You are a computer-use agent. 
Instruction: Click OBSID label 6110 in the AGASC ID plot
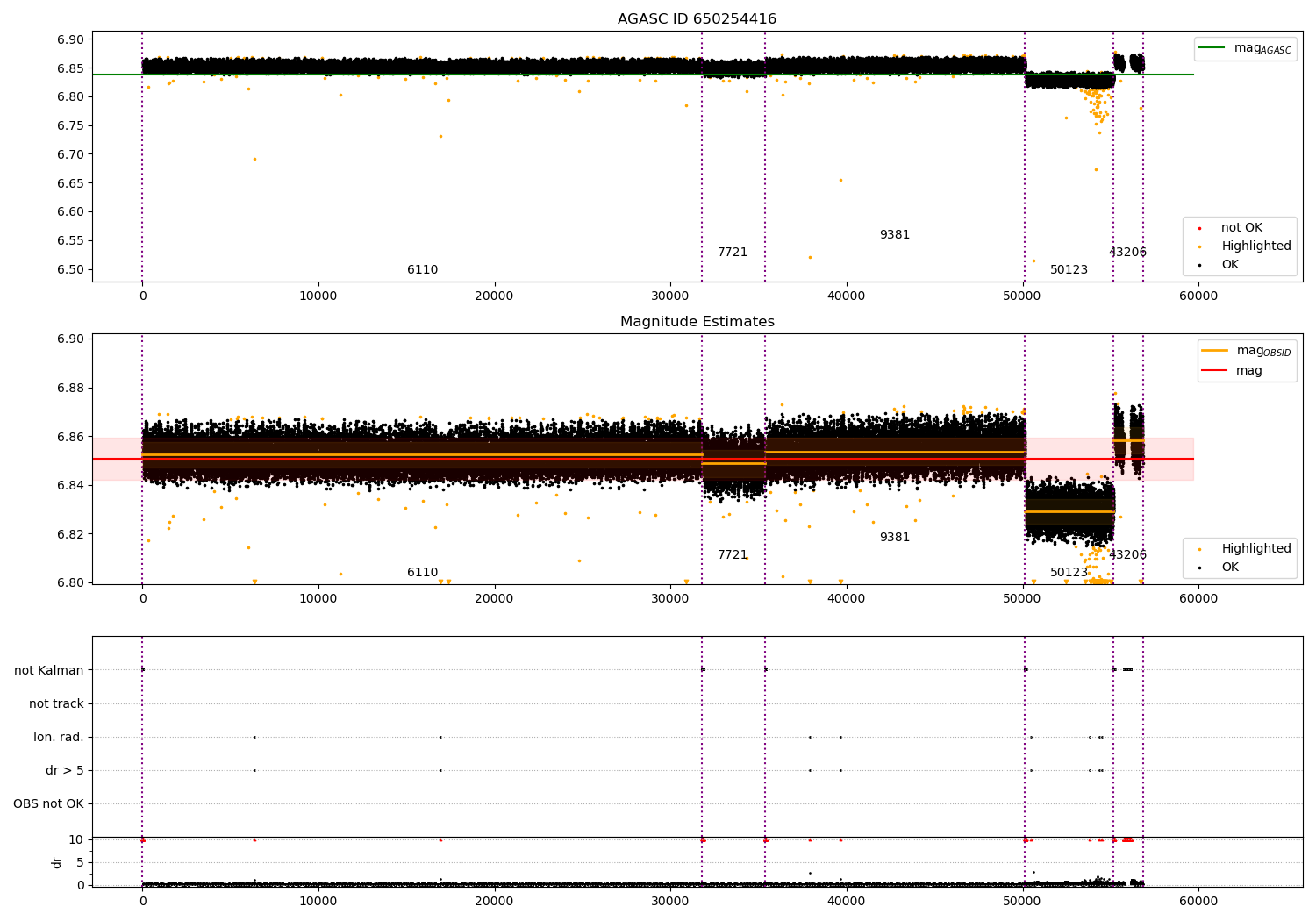422,270
